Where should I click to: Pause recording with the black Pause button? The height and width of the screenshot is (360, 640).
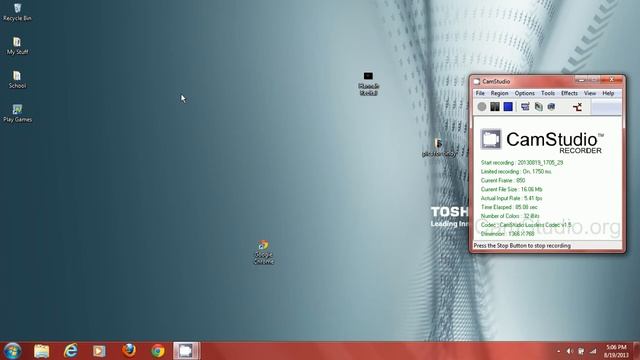pos(495,107)
